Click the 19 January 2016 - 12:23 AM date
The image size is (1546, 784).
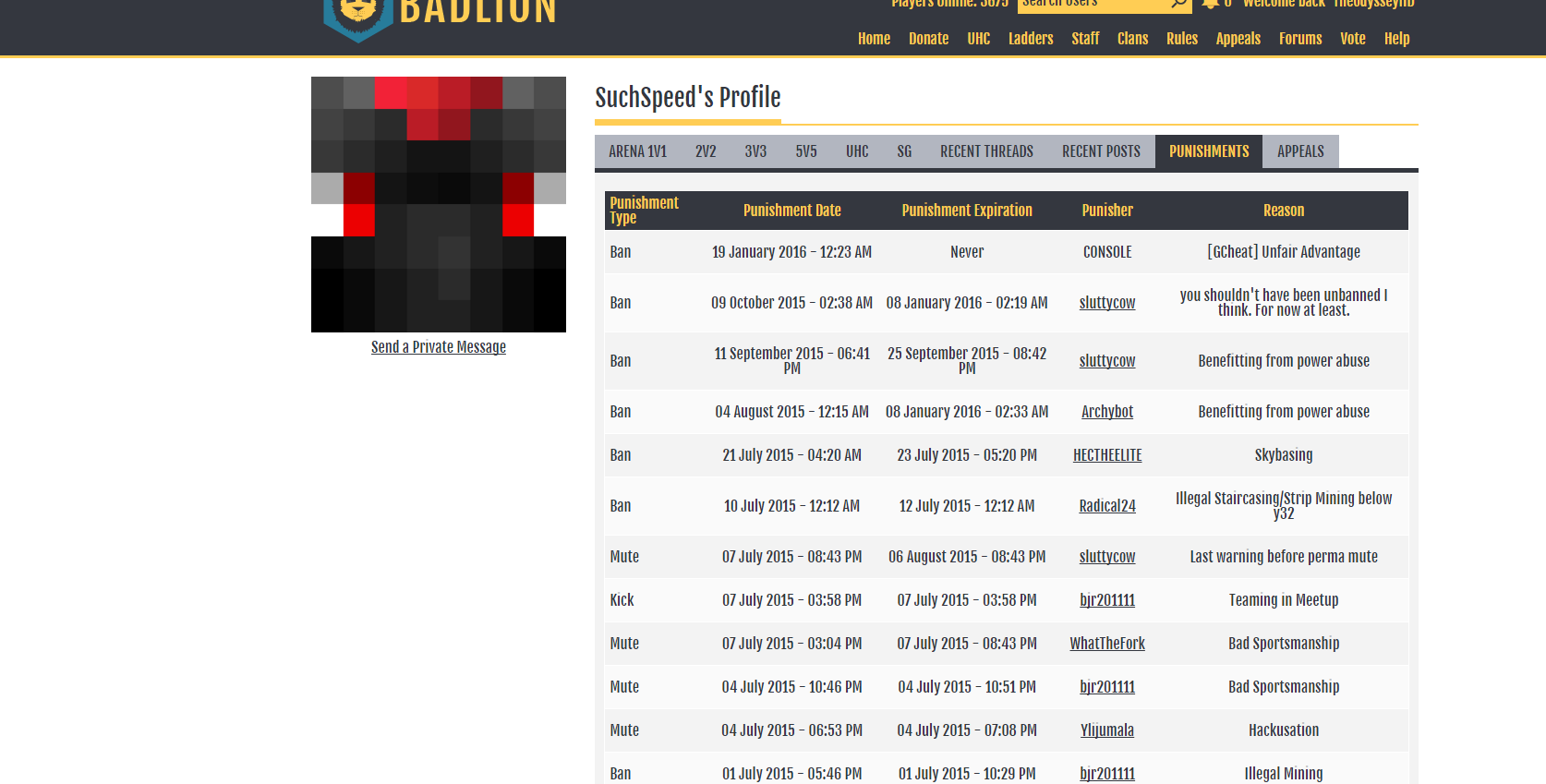(791, 252)
